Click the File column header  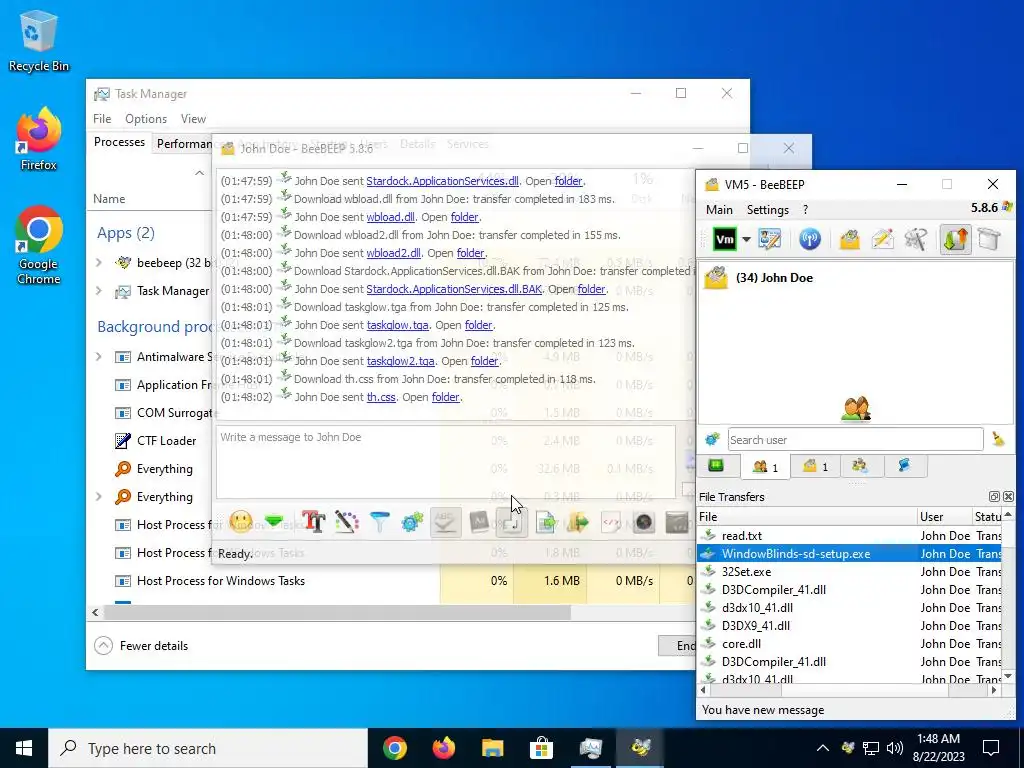coord(807,517)
